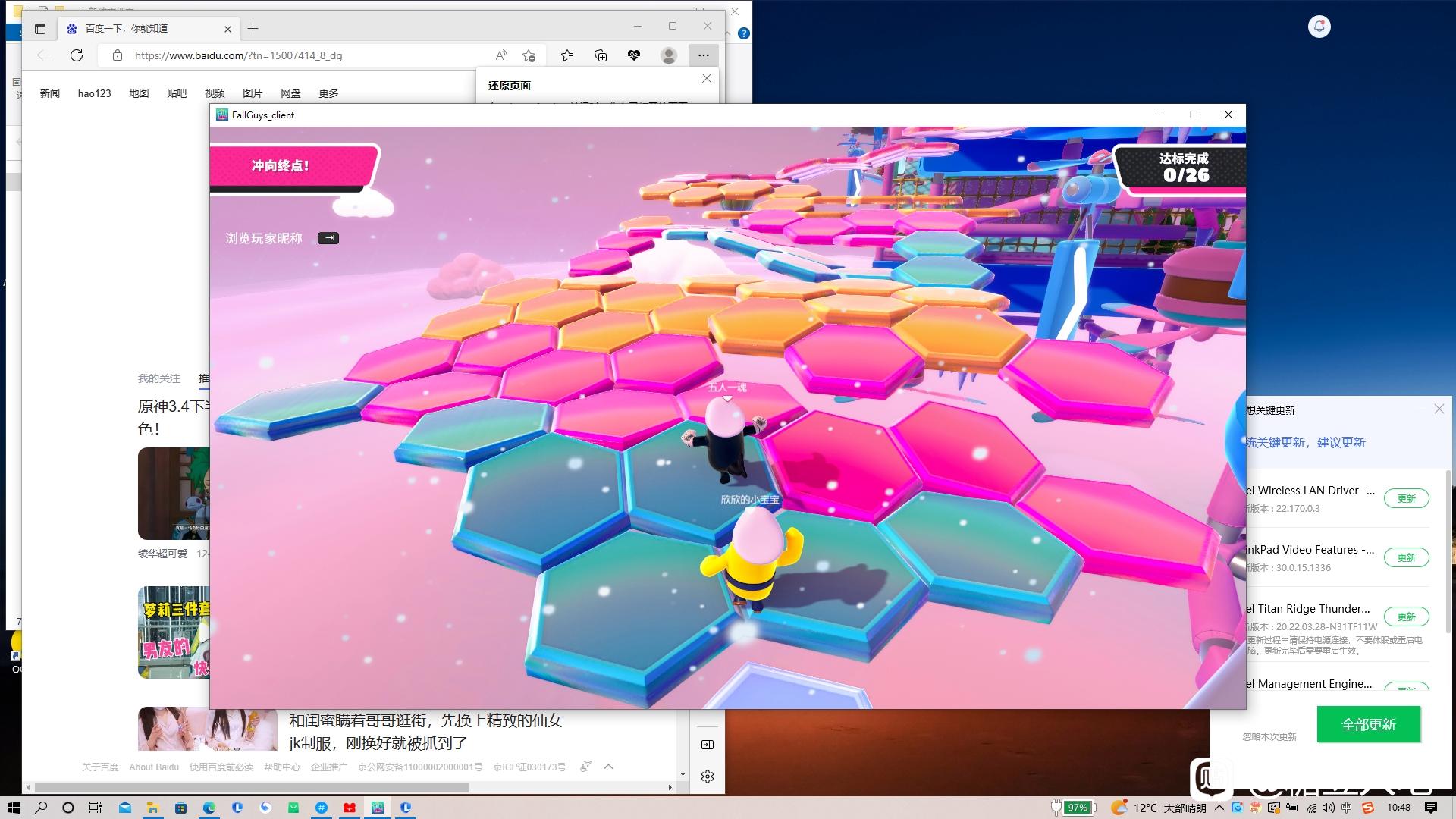Open Action Center notifications icon
Screen dimensions: 1456x819
coord(1431,808)
